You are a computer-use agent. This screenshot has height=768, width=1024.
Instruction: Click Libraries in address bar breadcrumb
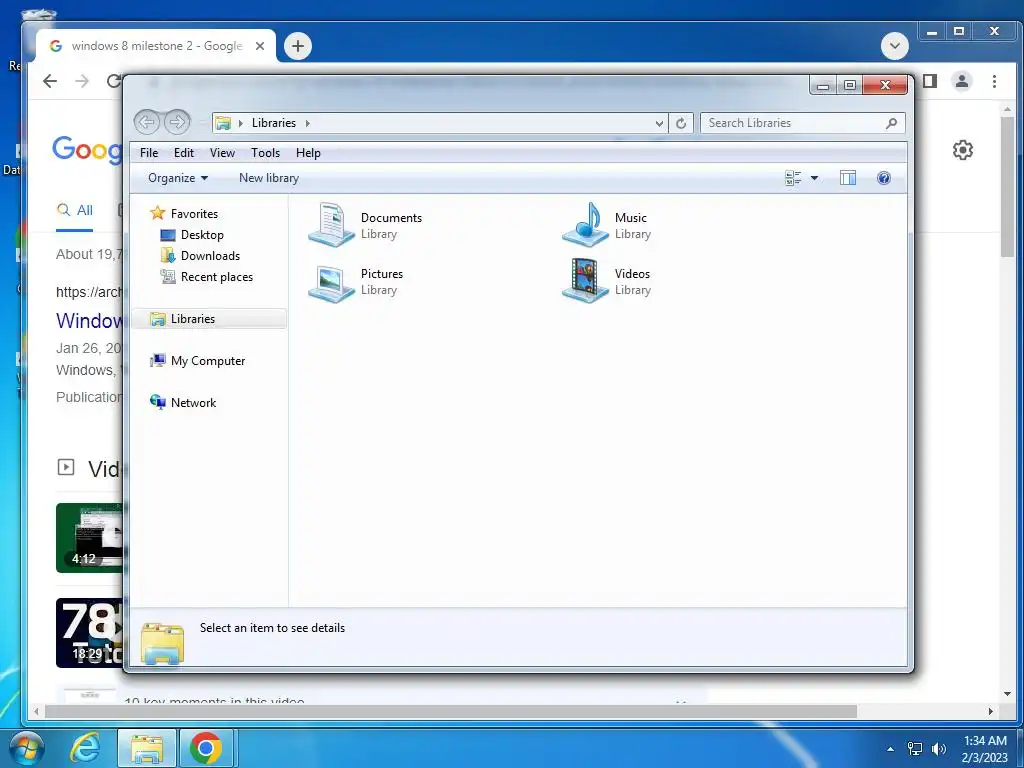(x=274, y=123)
